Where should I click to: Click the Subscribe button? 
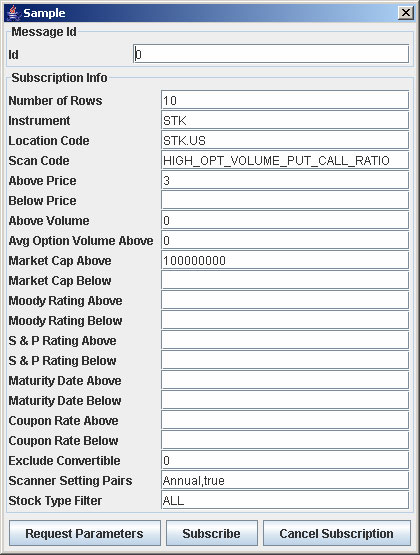[212, 533]
